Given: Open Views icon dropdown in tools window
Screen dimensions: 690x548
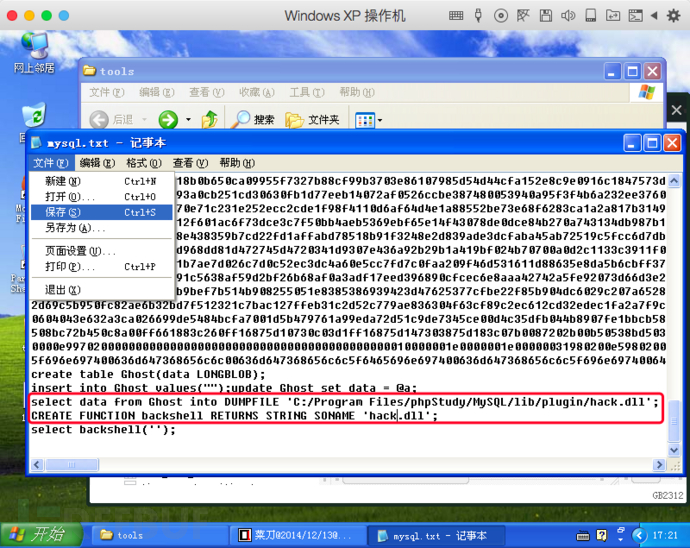Looking at the screenshot, I should pyautogui.click(x=368, y=120).
